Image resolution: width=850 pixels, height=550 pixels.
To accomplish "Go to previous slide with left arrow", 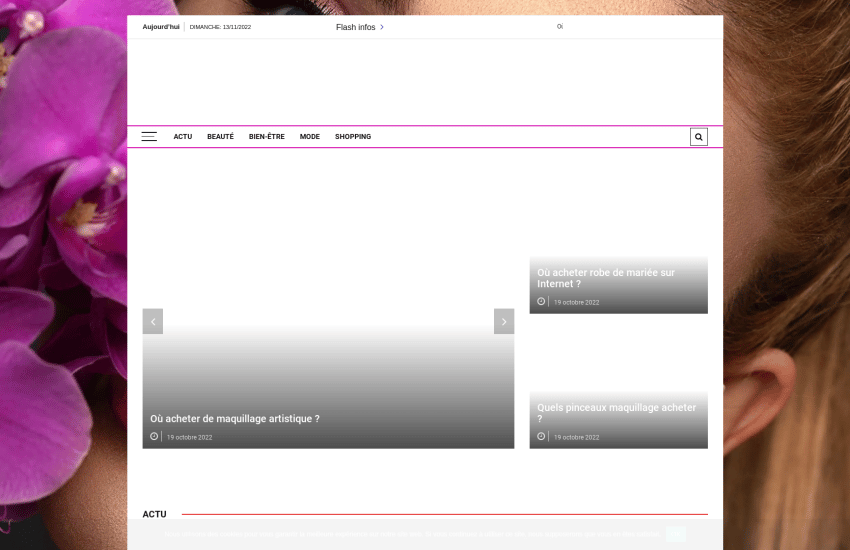I will click(x=153, y=321).
